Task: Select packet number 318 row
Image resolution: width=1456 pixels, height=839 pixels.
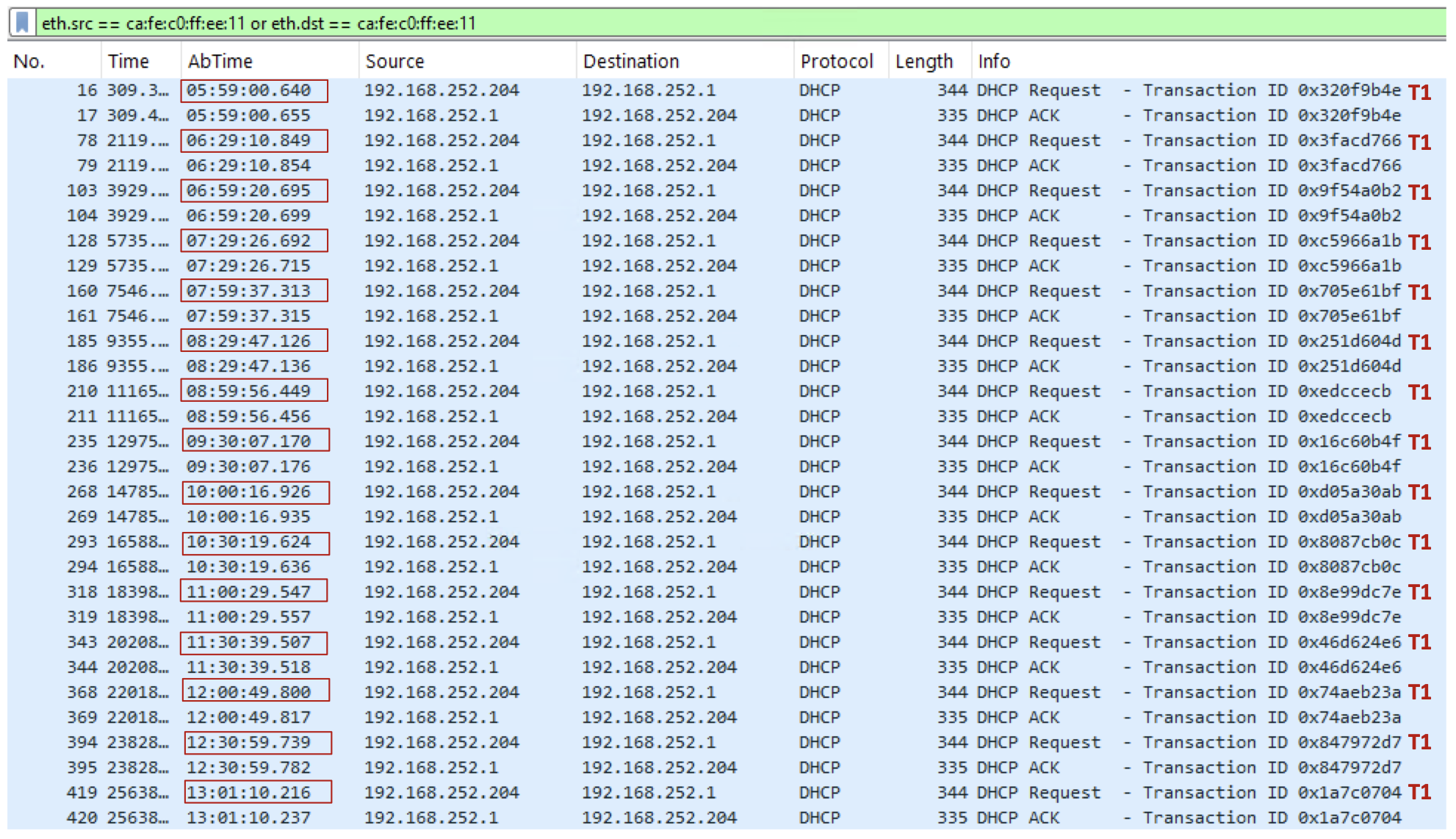Action: pos(727,592)
